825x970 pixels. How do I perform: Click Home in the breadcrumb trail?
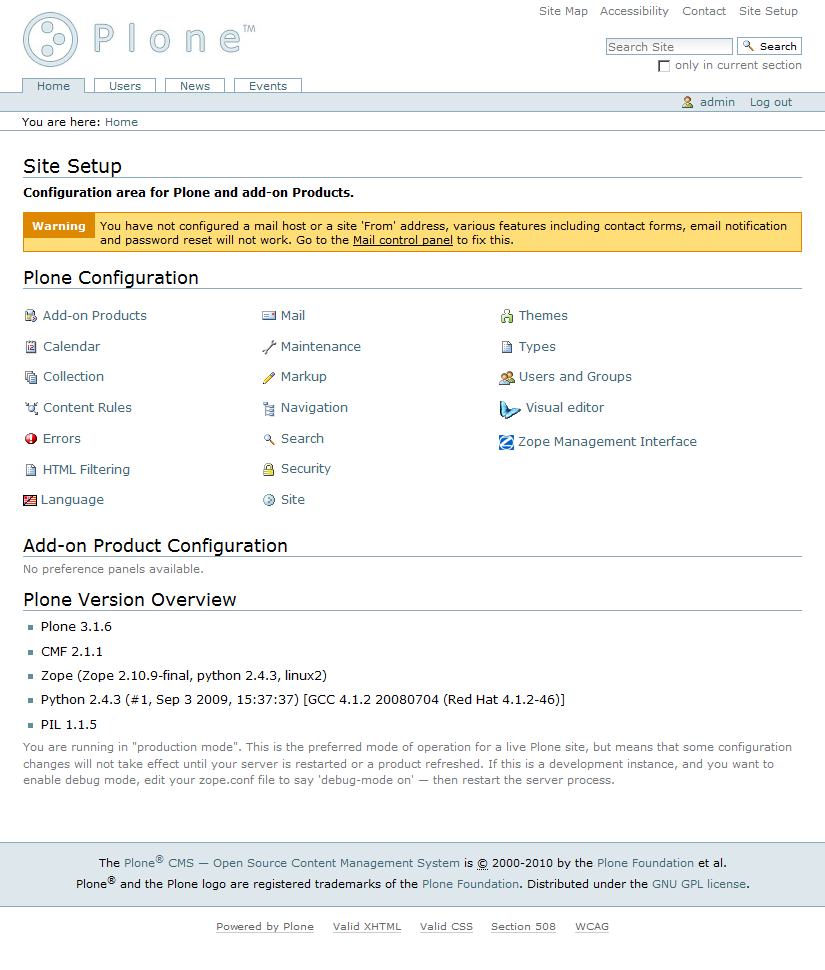(x=121, y=122)
